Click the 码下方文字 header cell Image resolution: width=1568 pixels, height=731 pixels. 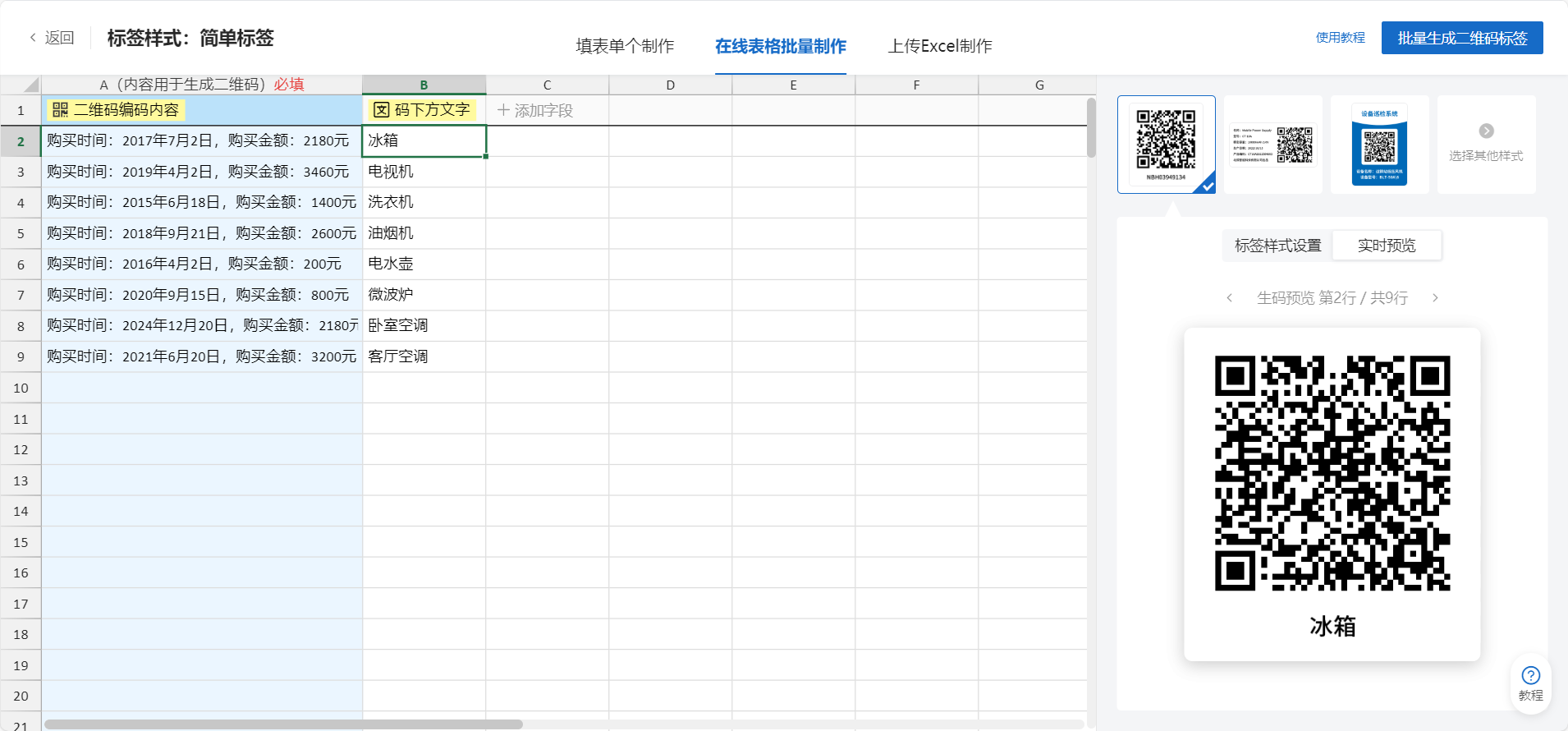click(x=424, y=110)
